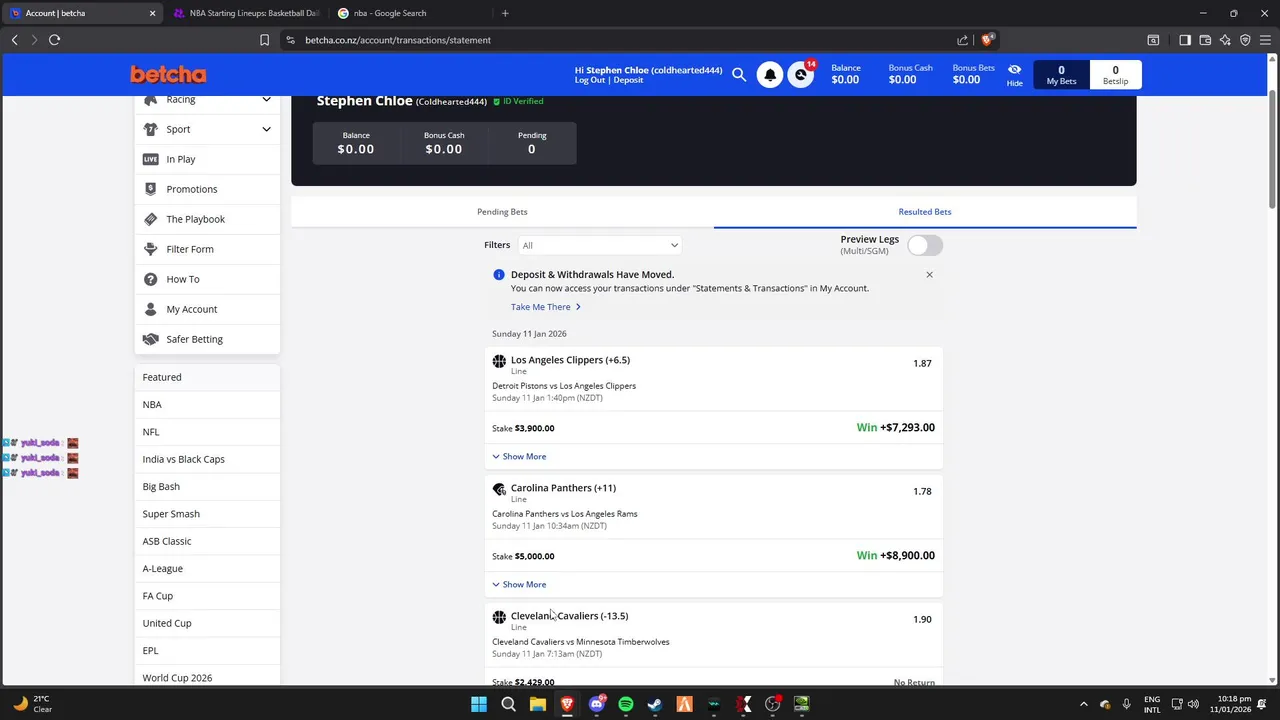Image resolution: width=1280 pixels, height=720 pixels.
Task: Click the In Play live icon
Action: (x=151, y=159)
